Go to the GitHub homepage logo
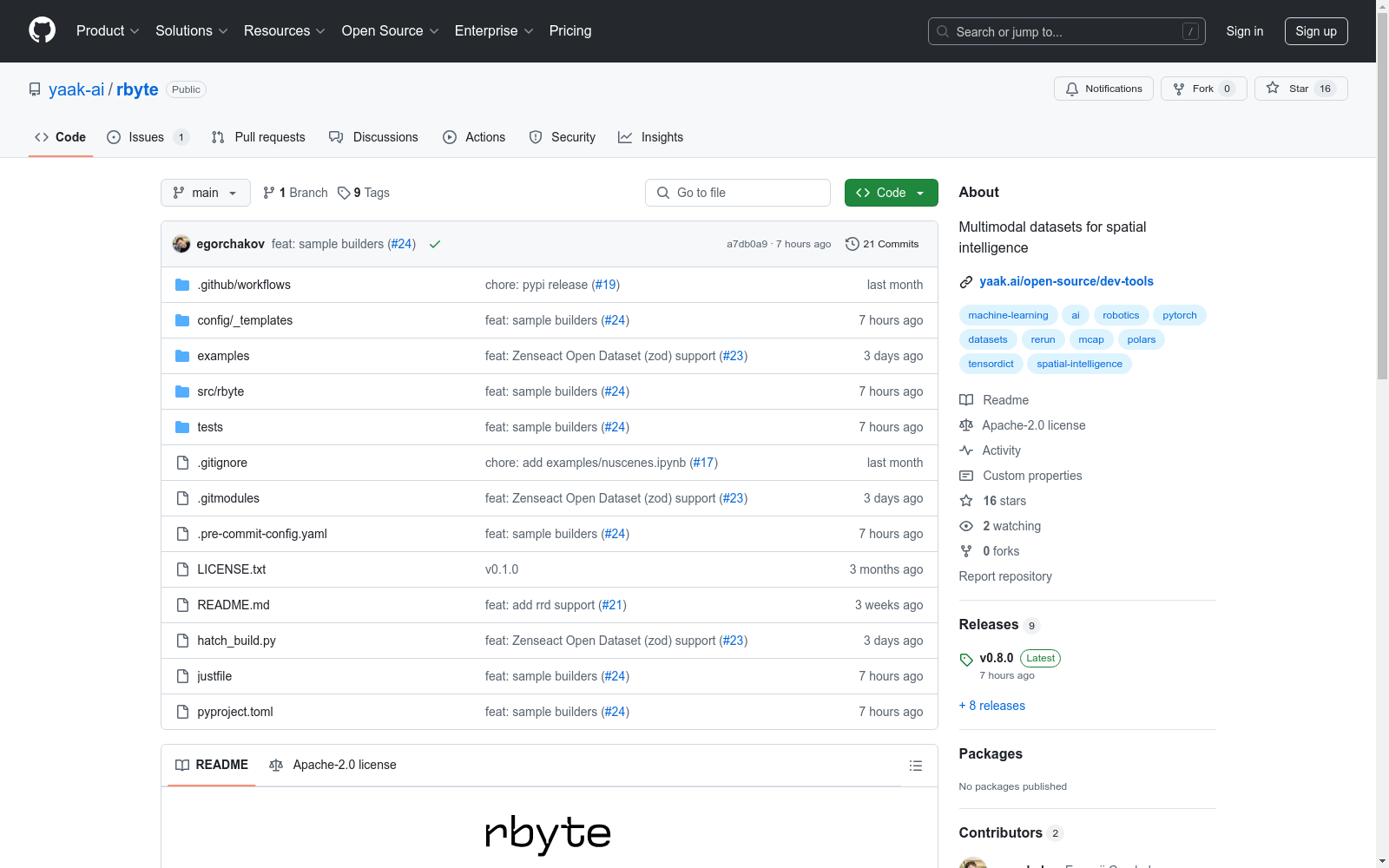Viewport: 1389px width, 868px height. pos(42,30)
